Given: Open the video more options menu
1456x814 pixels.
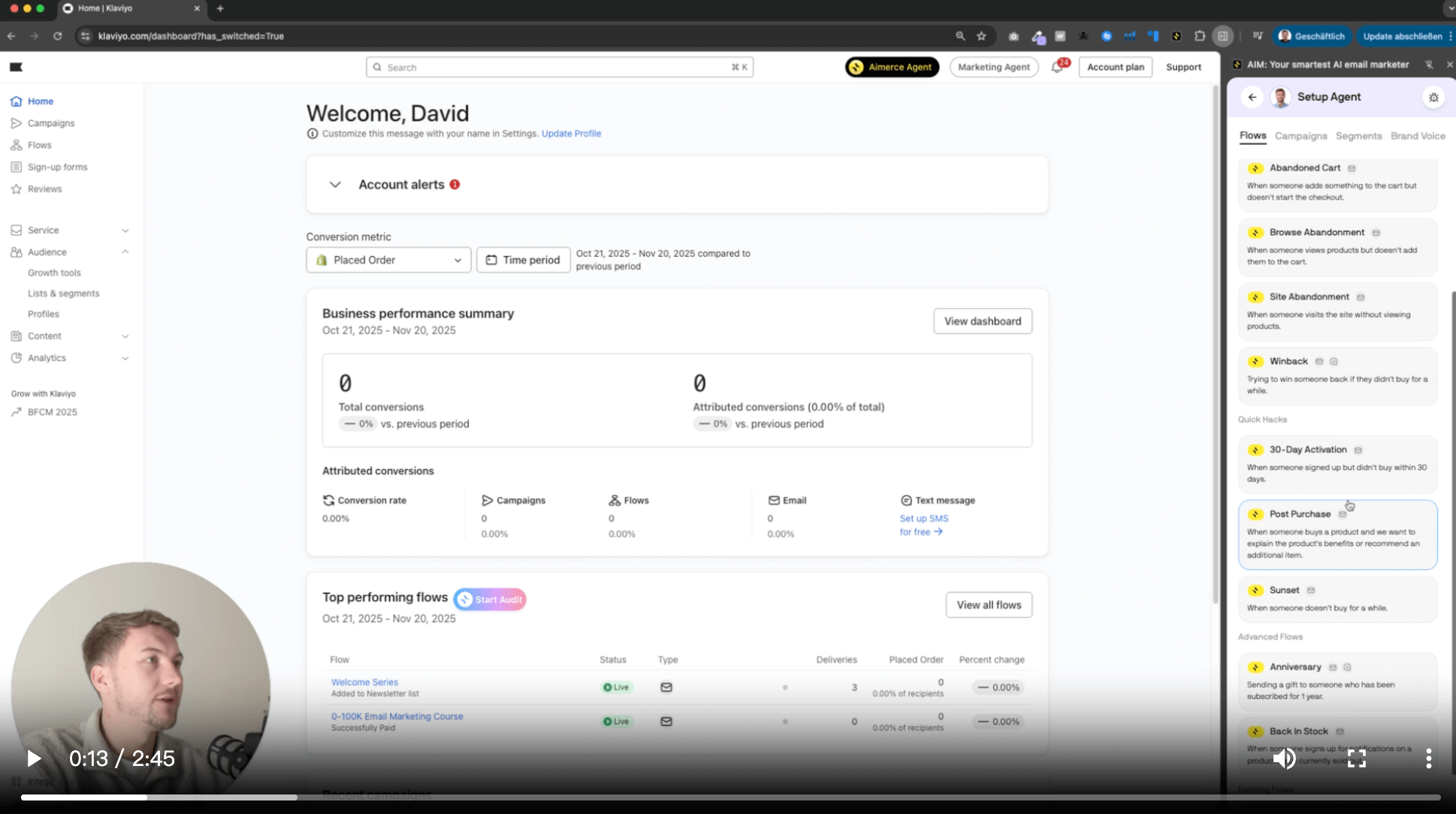Looking at the screenshot, I should 1428,758.
